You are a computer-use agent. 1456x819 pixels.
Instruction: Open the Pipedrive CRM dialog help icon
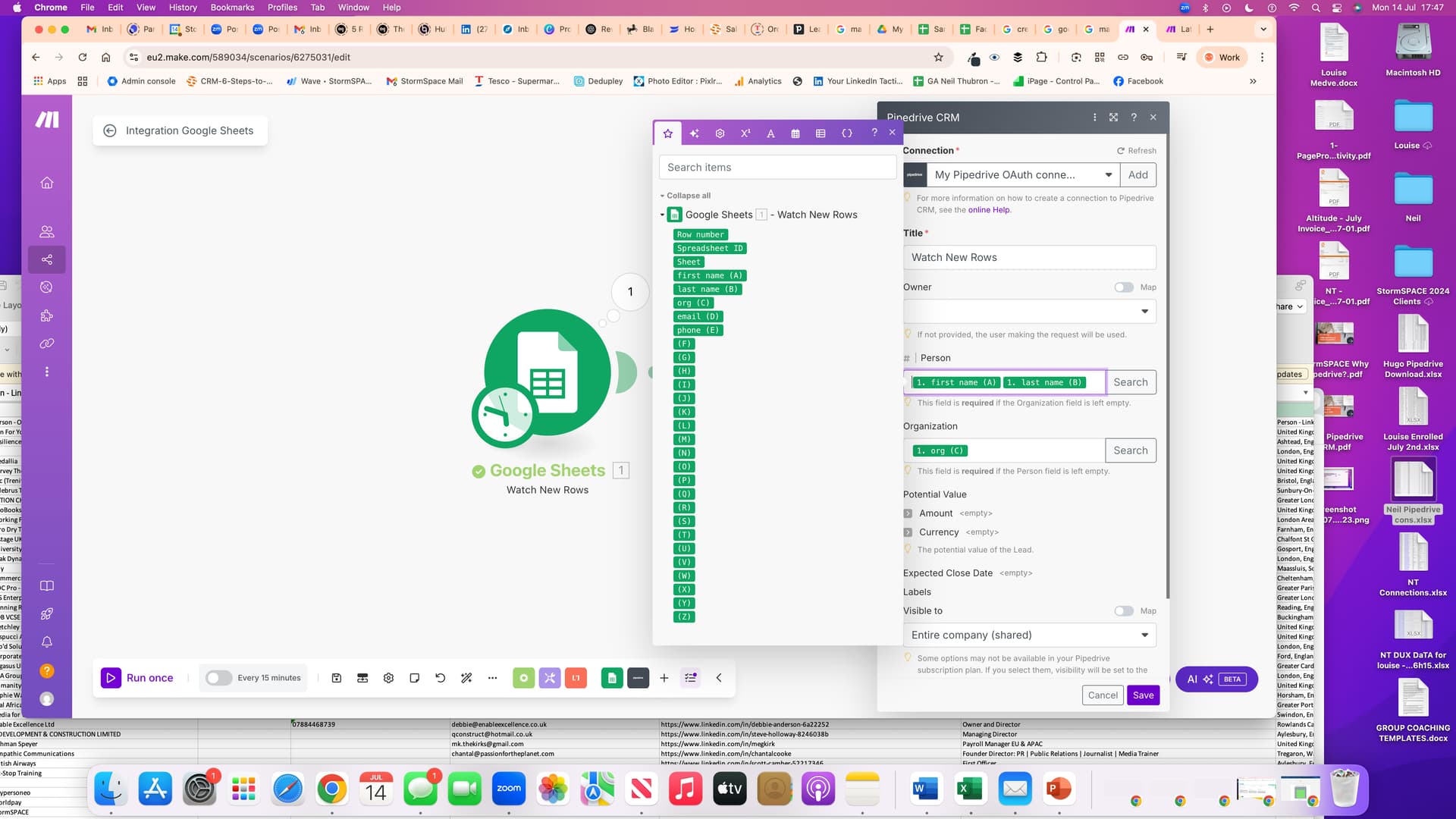pyautogui.click(x=1134, y=118)
